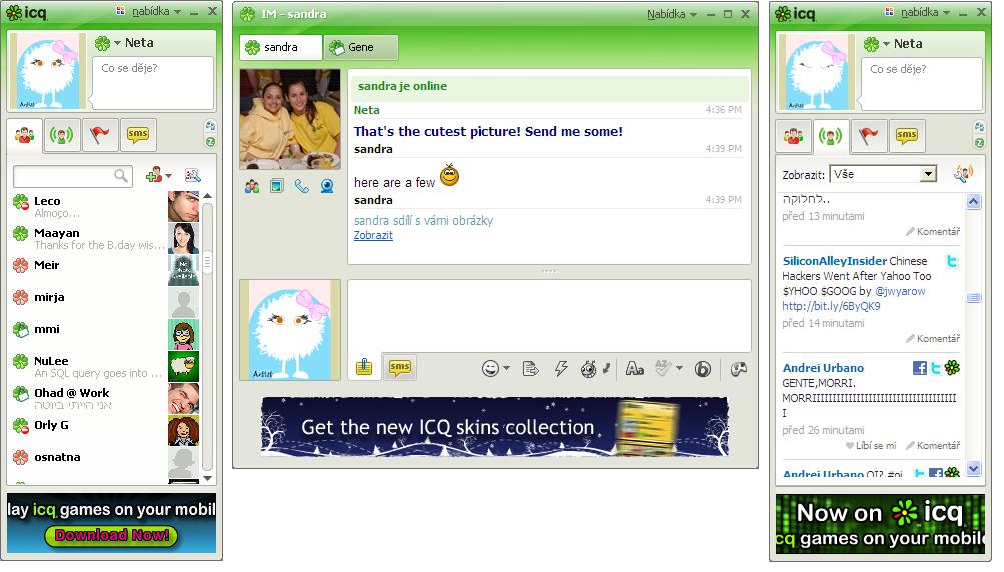The width and height of the screenshot is (1004, 572).
Task: Click Komentář under the 13 minutes post
Action: click(933, 232)
